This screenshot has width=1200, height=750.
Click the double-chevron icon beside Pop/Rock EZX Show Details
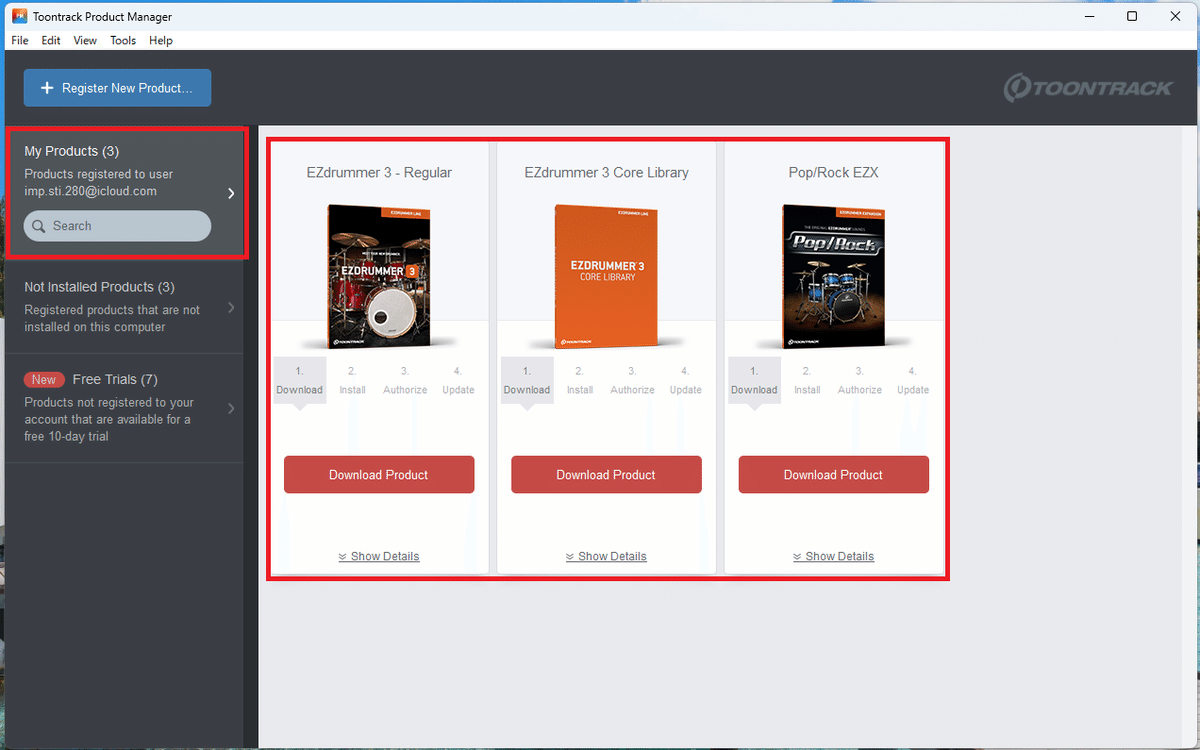pos(798,557)
